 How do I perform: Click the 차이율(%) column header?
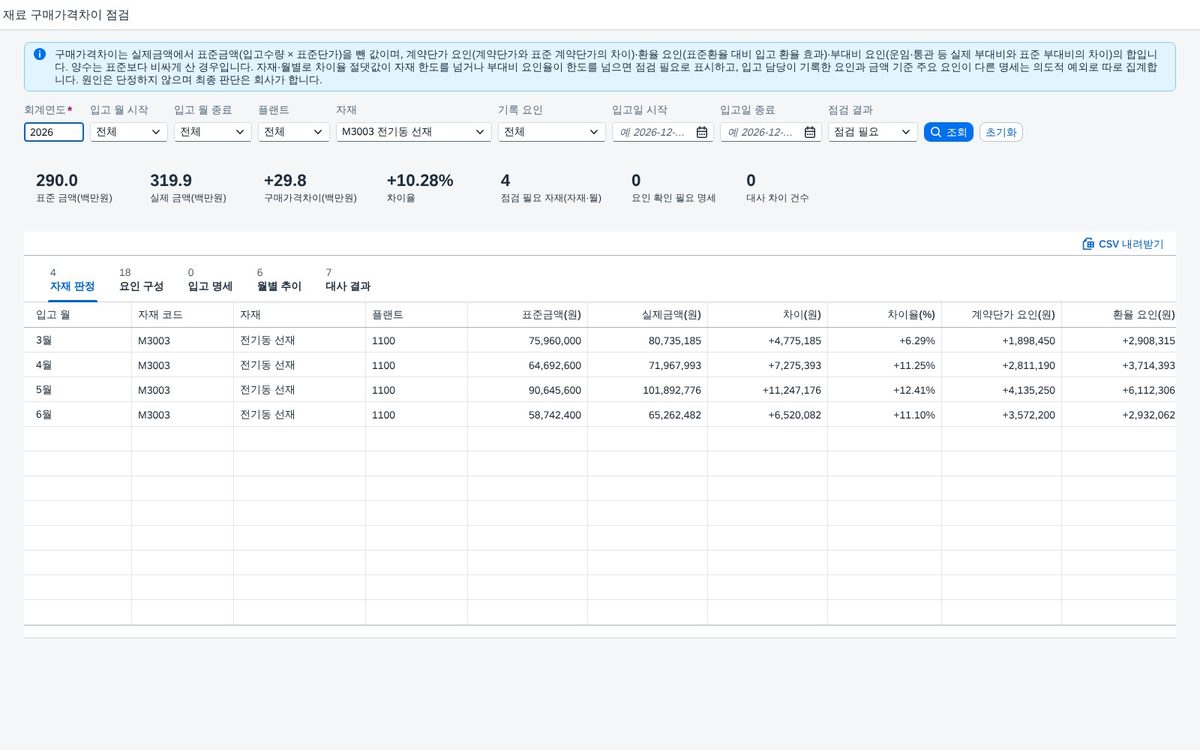885,315
